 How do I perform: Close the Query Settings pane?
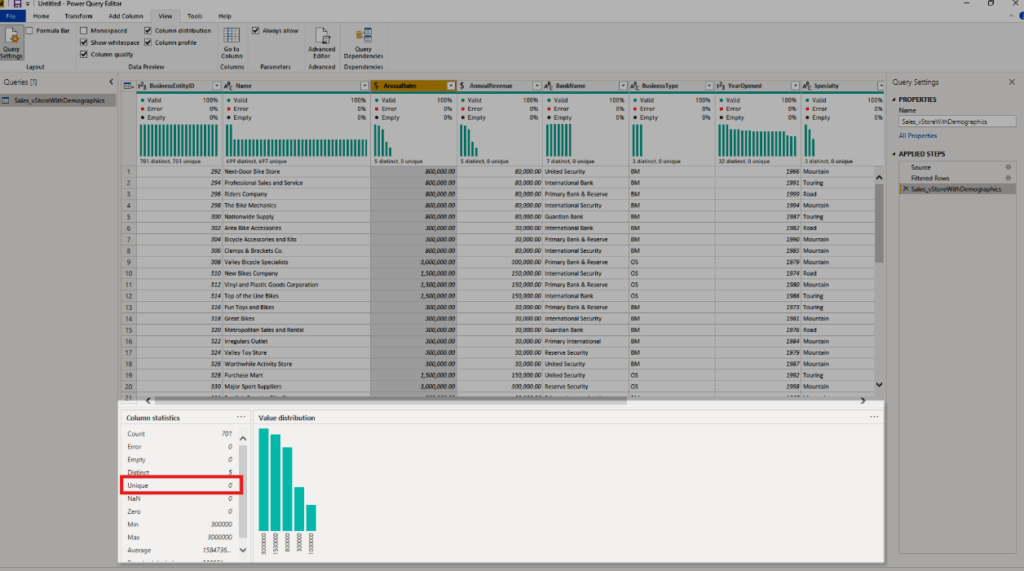(1011, 82)
